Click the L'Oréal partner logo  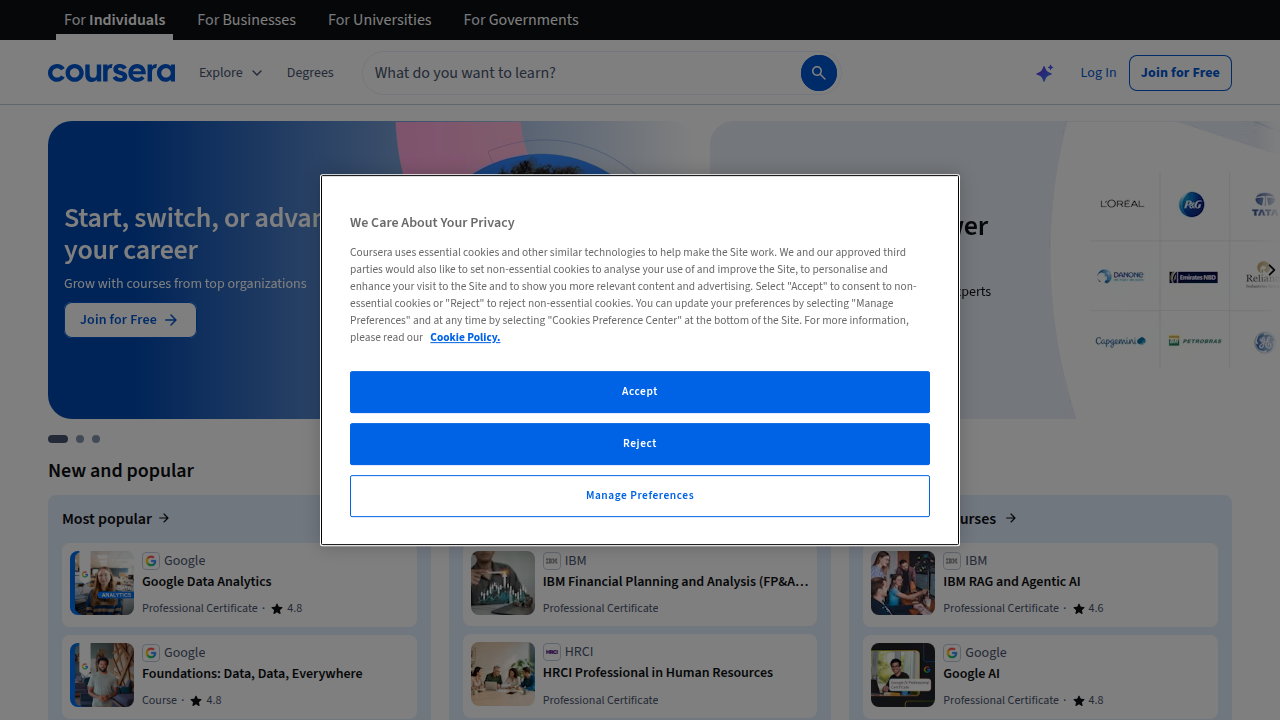(1122, 204)
